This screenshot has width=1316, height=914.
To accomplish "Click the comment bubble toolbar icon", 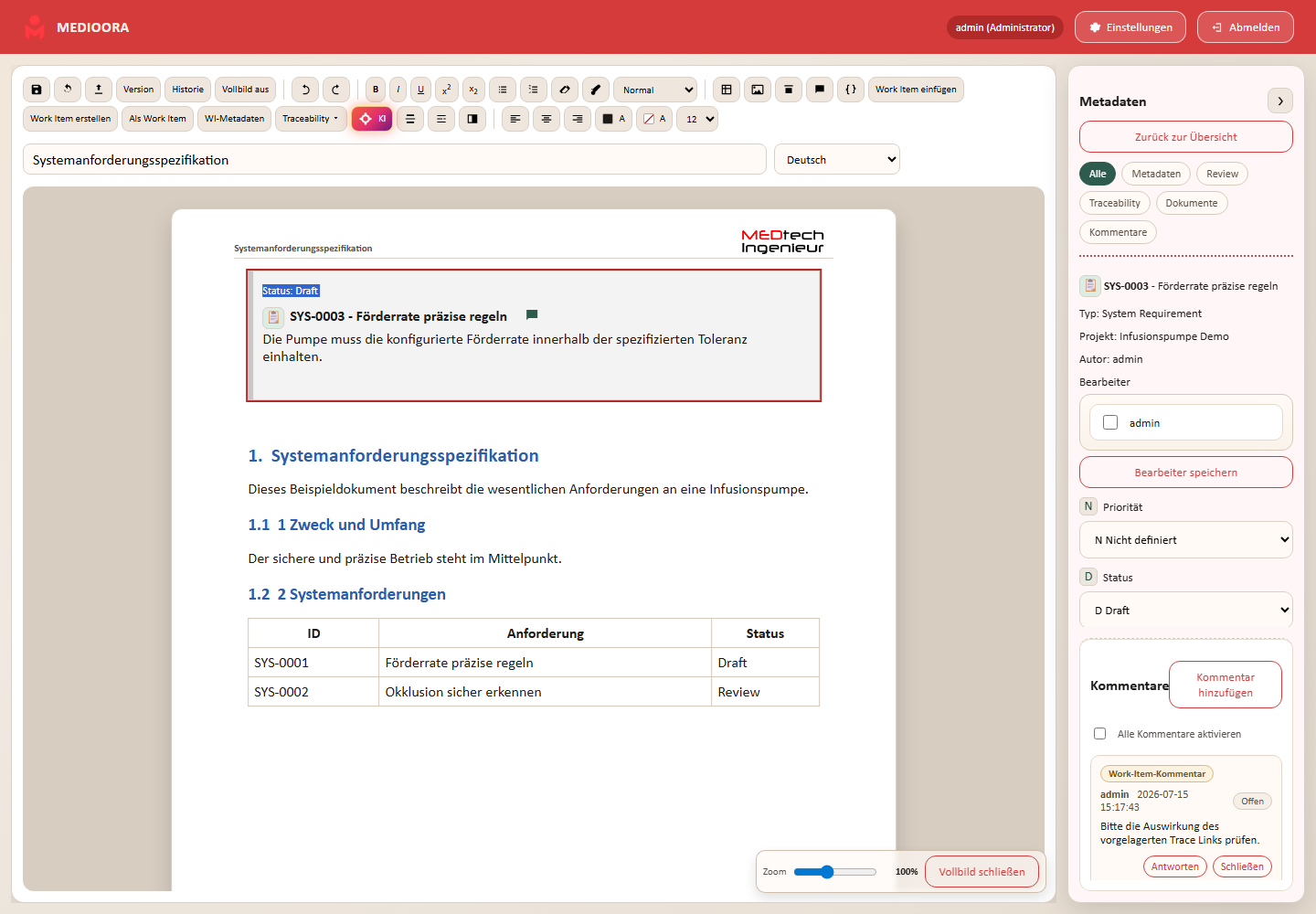I will (x=820, y=90).
